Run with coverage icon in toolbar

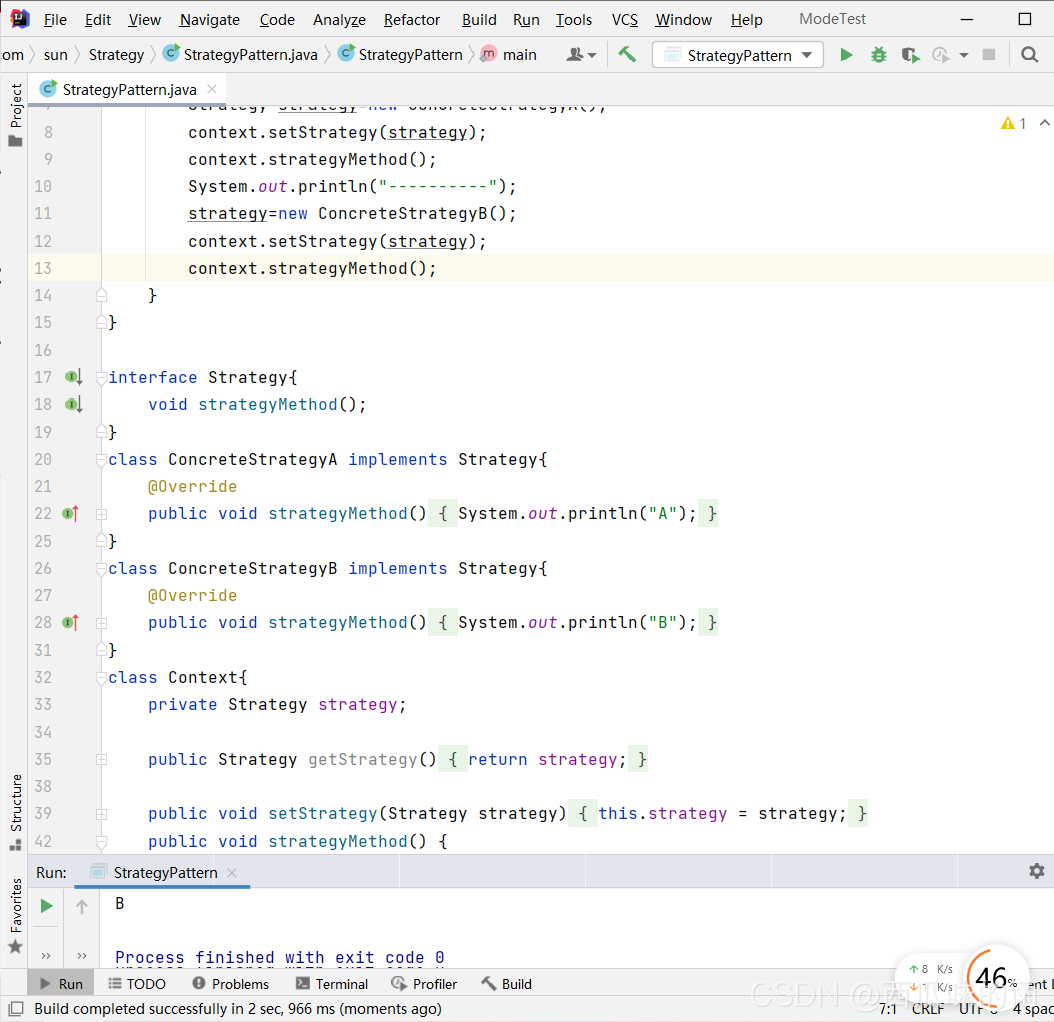[910, 55]
